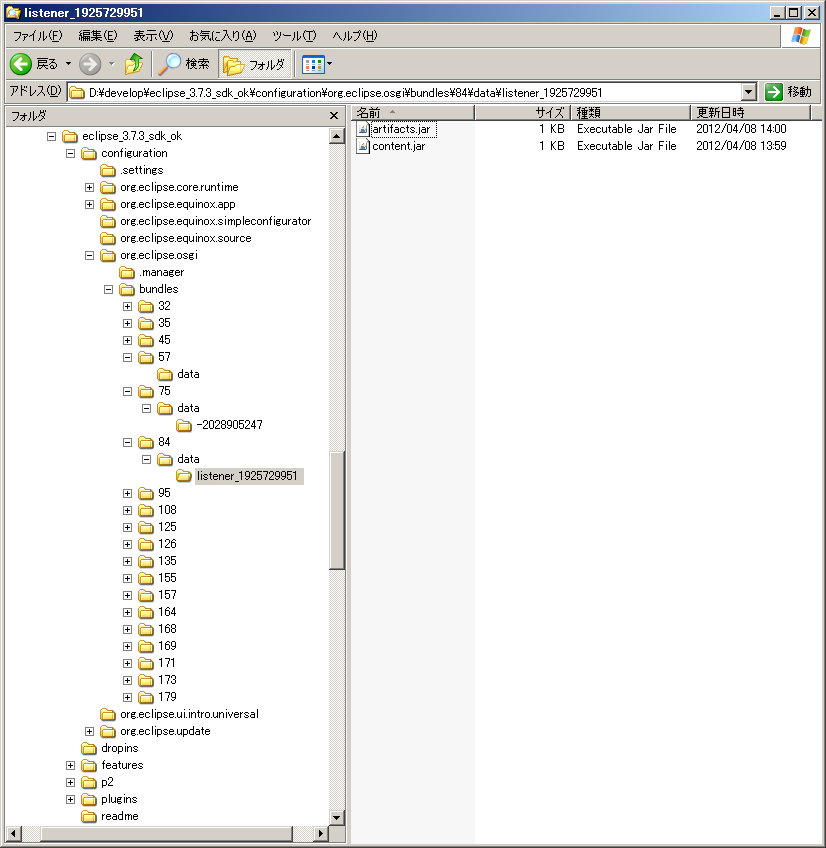
Task: Expand the org.eclipse.update node
Action: click(x=89, y=731)
